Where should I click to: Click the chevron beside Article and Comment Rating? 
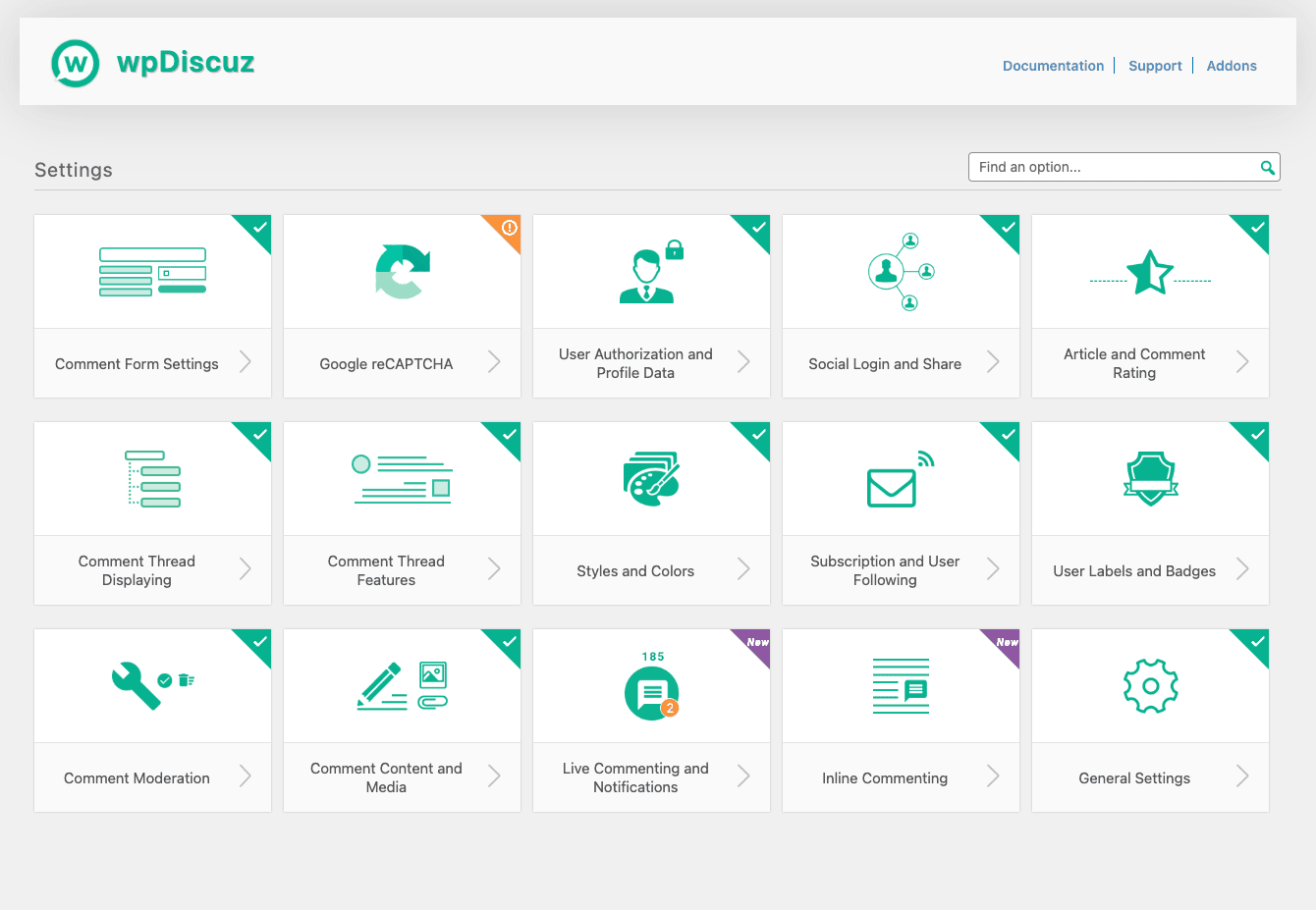[x=1243, y=362]
